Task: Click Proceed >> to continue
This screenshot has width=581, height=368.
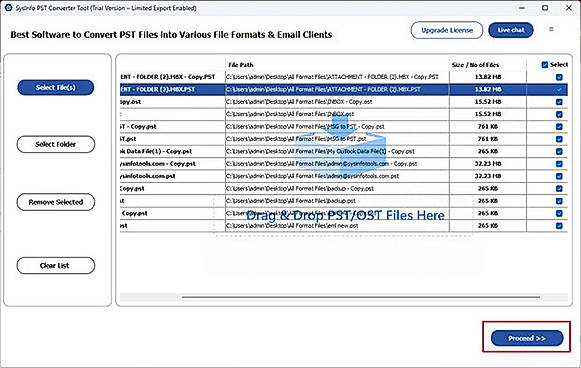Action: click(x=527, y=338)
